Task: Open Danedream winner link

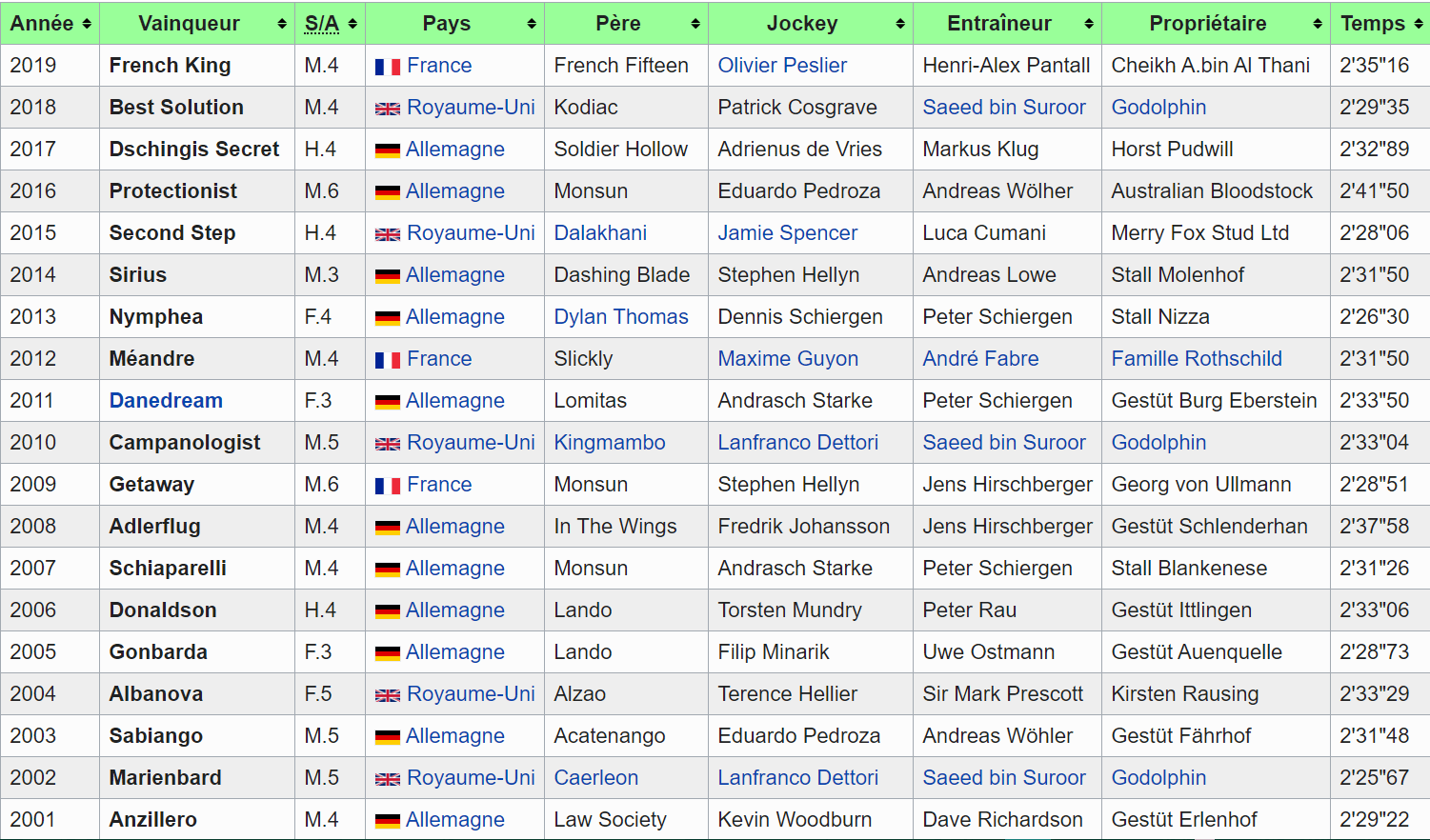Action: tap(166, 401)
